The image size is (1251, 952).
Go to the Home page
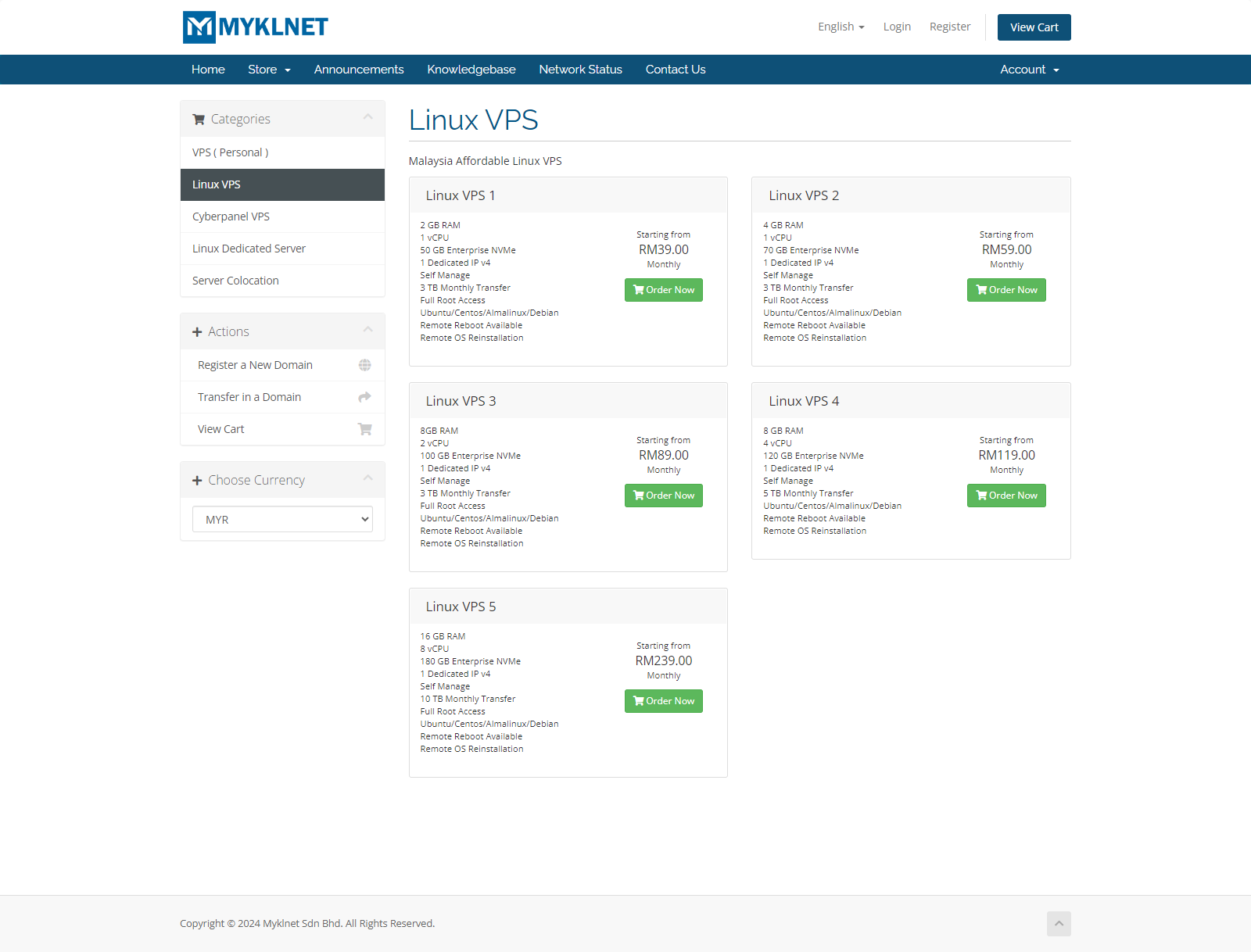click(x=208, y=70)
